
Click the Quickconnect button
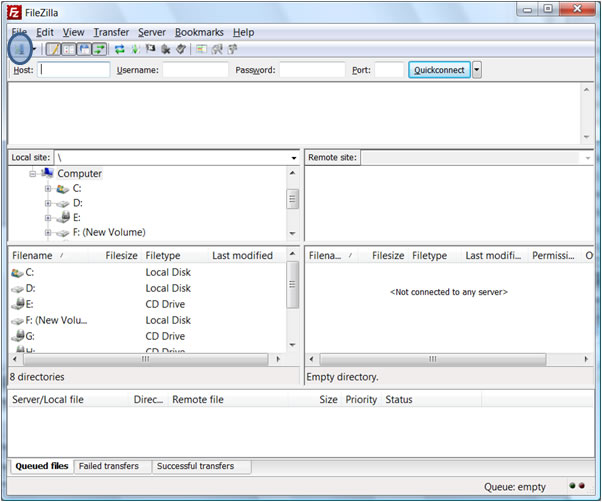[x=439, y=70]
